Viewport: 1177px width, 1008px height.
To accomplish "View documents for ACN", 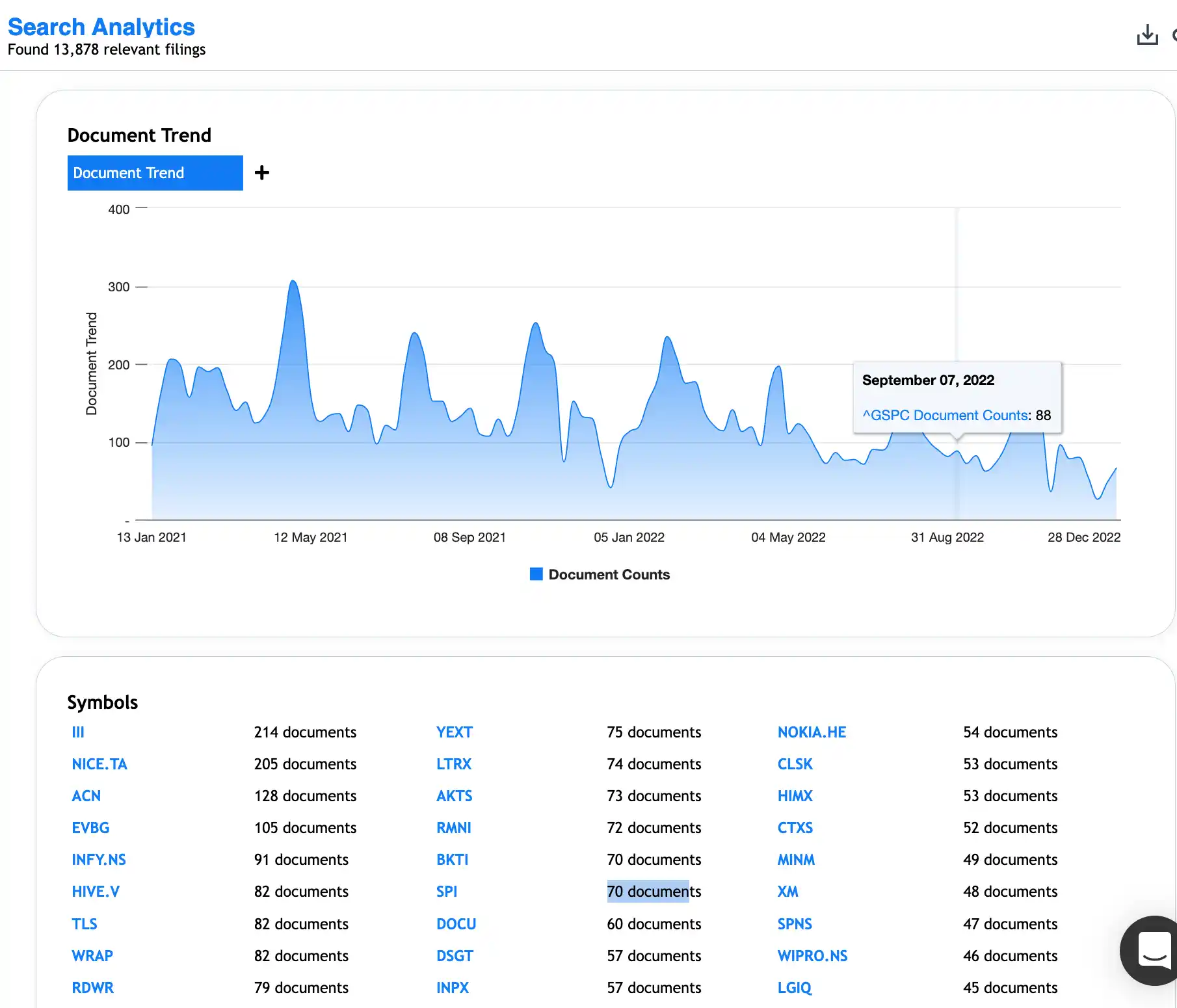I will [86, 796].
